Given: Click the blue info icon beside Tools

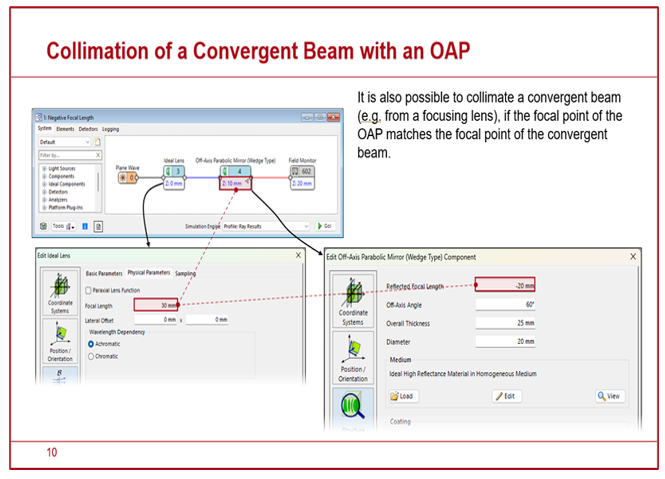Looking at the screenshot, I should coord(84,226).
